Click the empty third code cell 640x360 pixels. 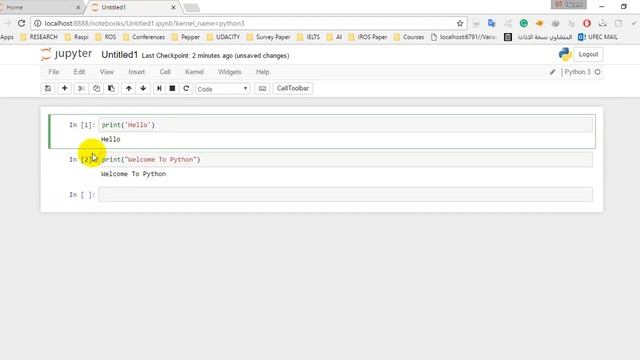point(345,194)
